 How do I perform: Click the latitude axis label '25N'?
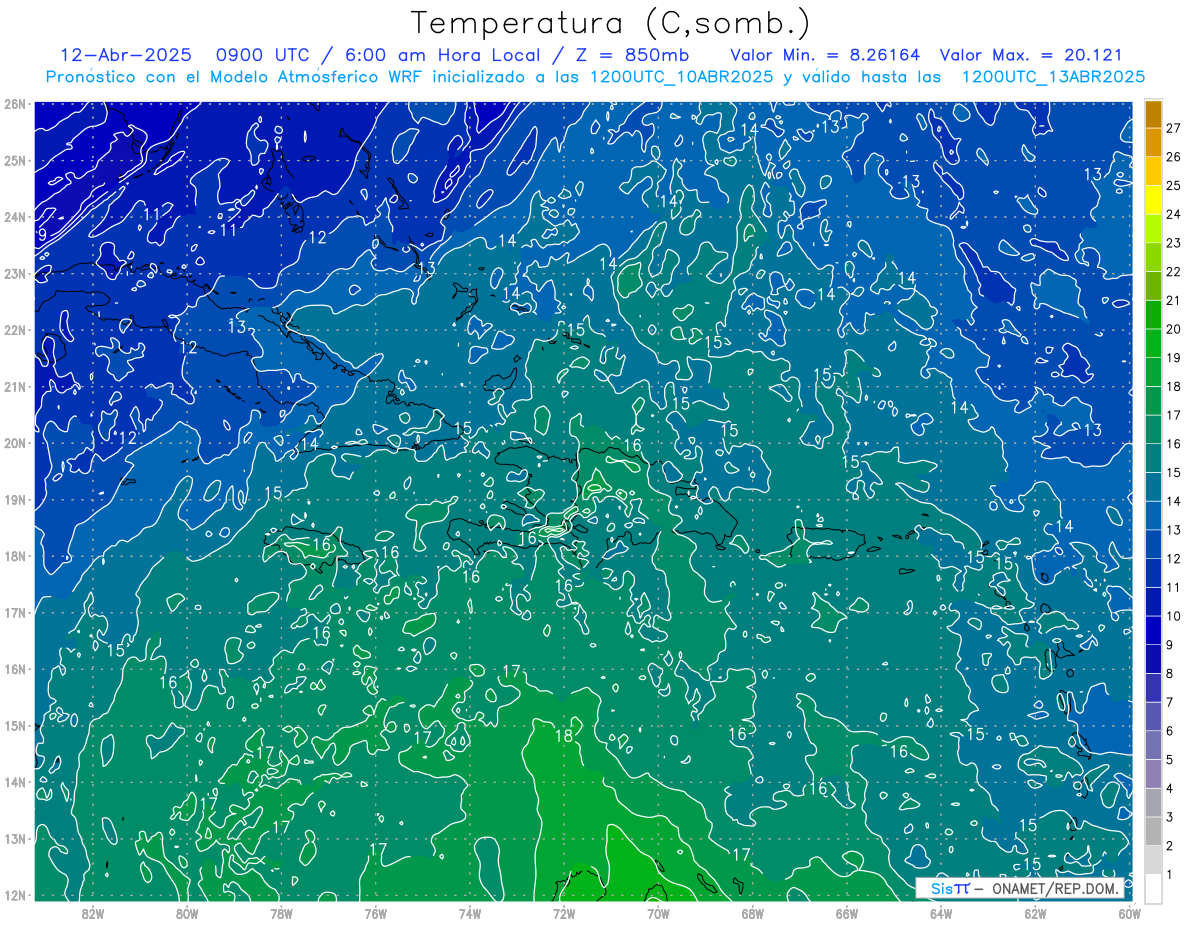[x=15, y=160]
